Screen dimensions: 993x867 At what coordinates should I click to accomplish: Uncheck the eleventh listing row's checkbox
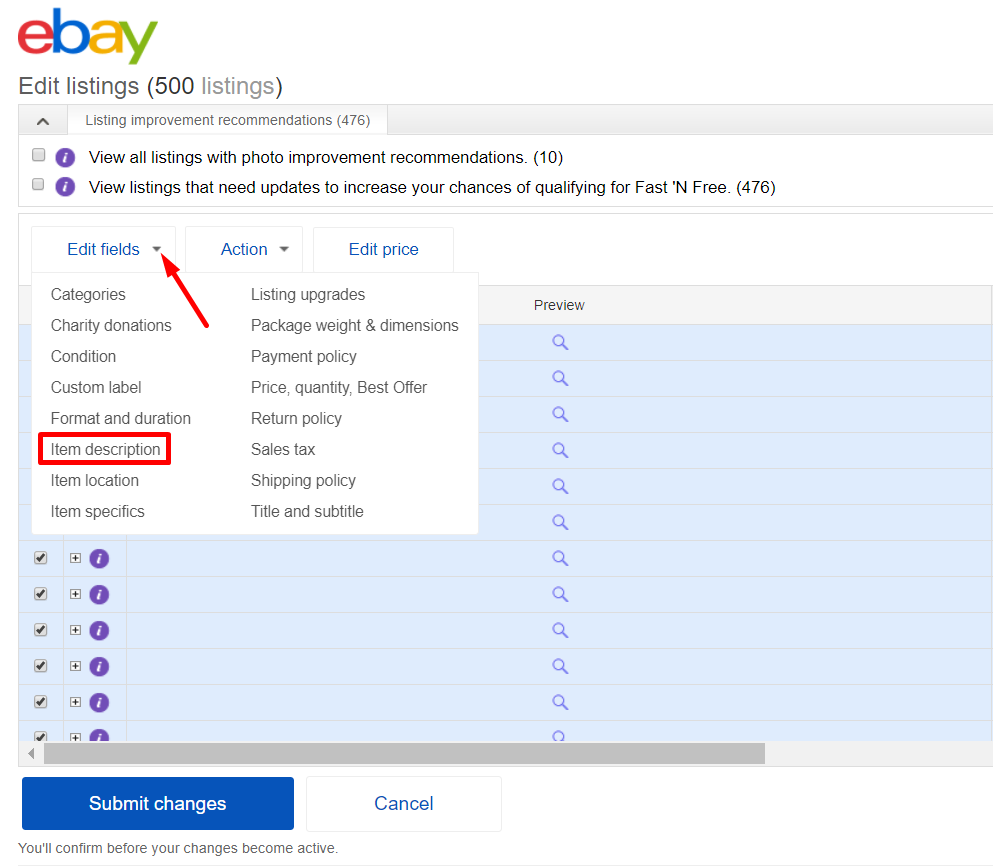click(41, 702)
